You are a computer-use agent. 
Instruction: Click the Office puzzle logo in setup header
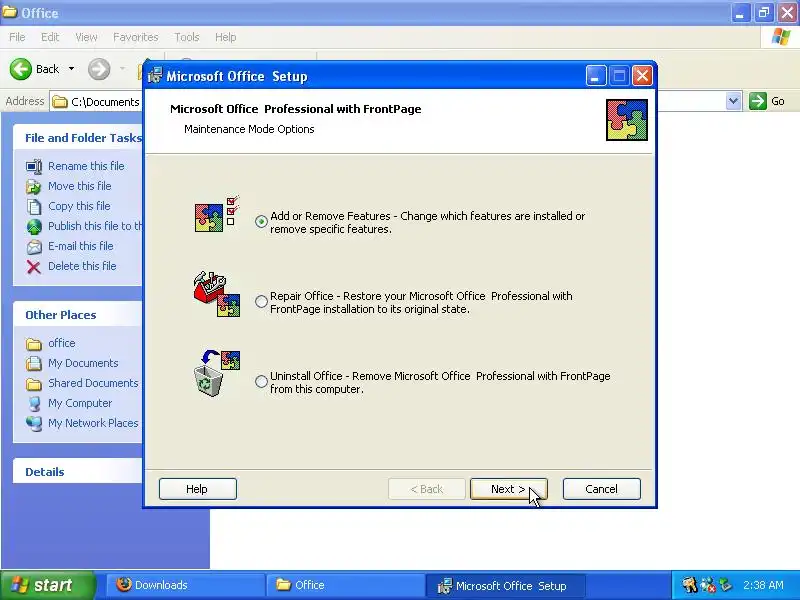[x=627, y=120]
